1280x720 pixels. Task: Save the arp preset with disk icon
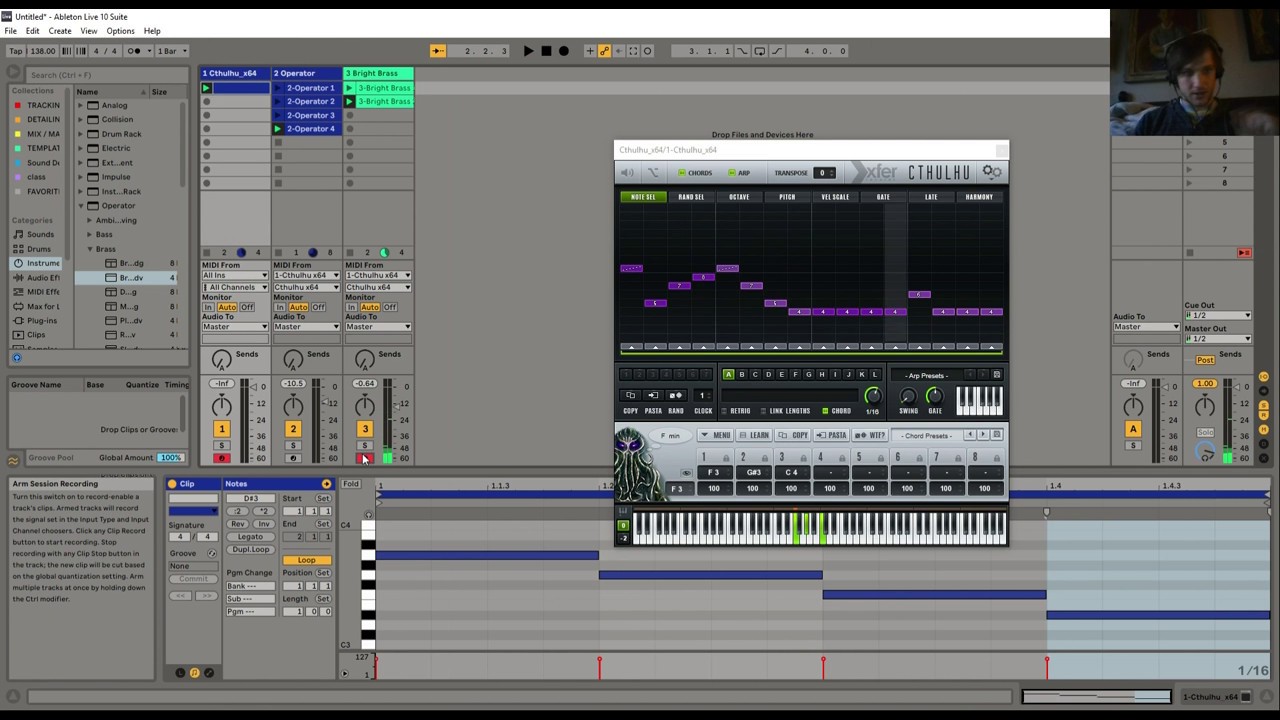996,375
